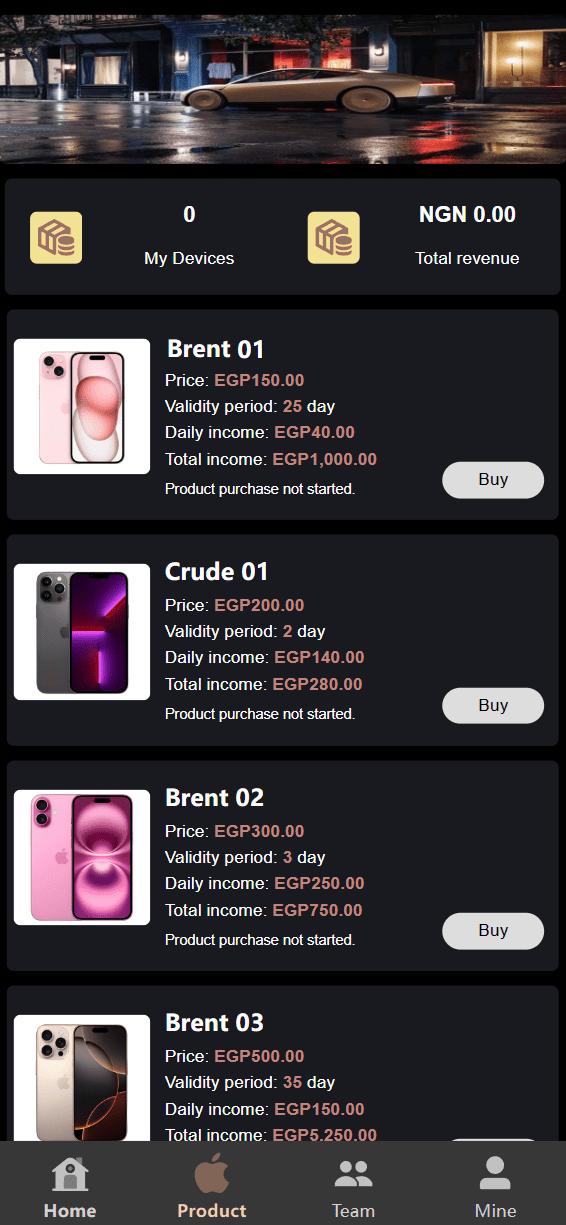Select the Brent 02 title
Viewport: 566px width, 1225px height.
pos(215,798)
